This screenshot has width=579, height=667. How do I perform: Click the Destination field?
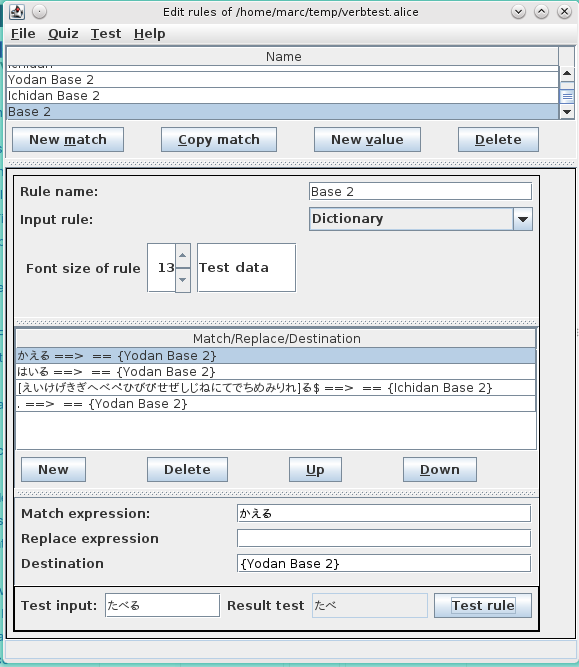(x=384, y=563)
